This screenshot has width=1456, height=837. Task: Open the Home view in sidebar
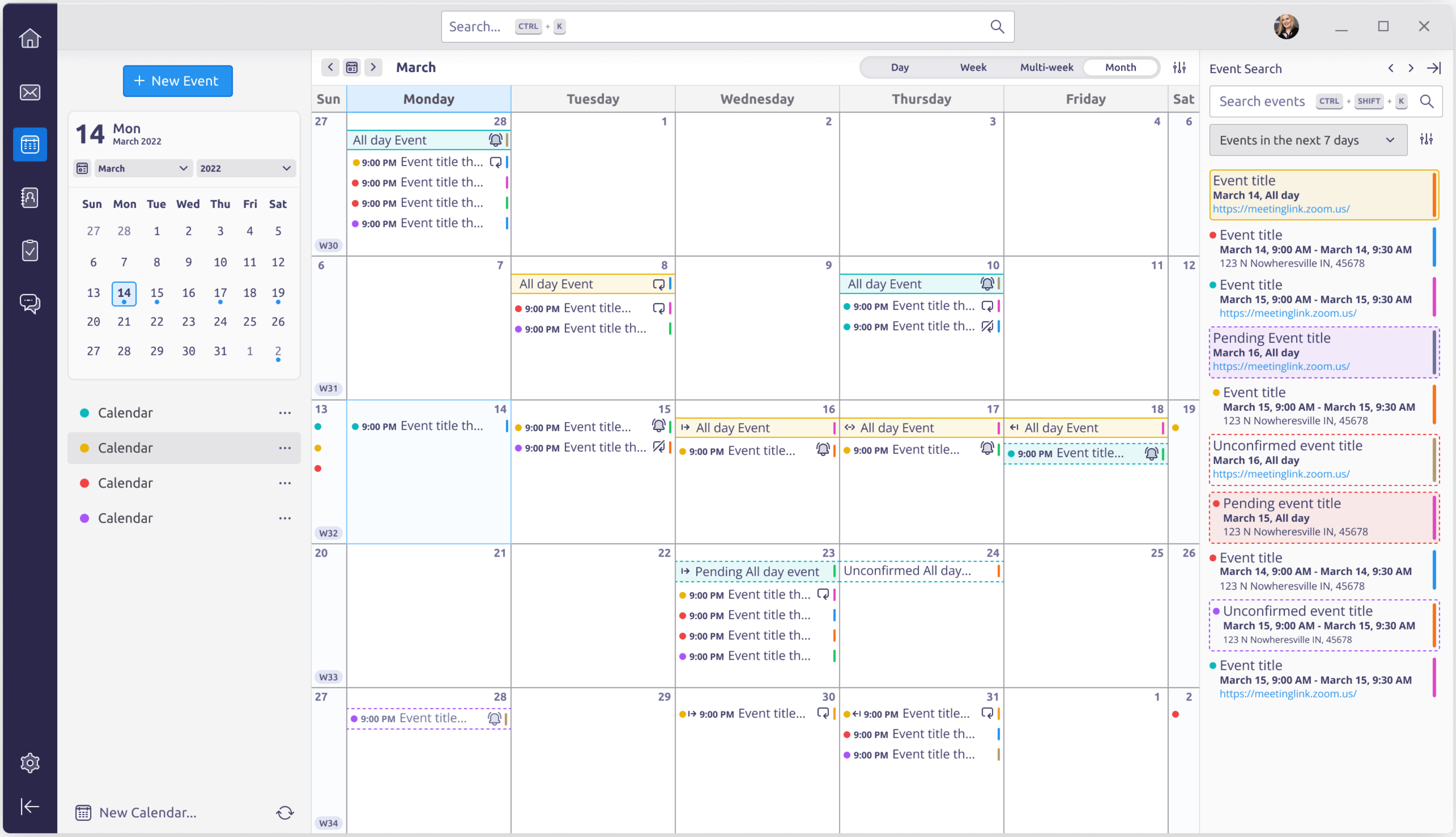pos(30,39)
